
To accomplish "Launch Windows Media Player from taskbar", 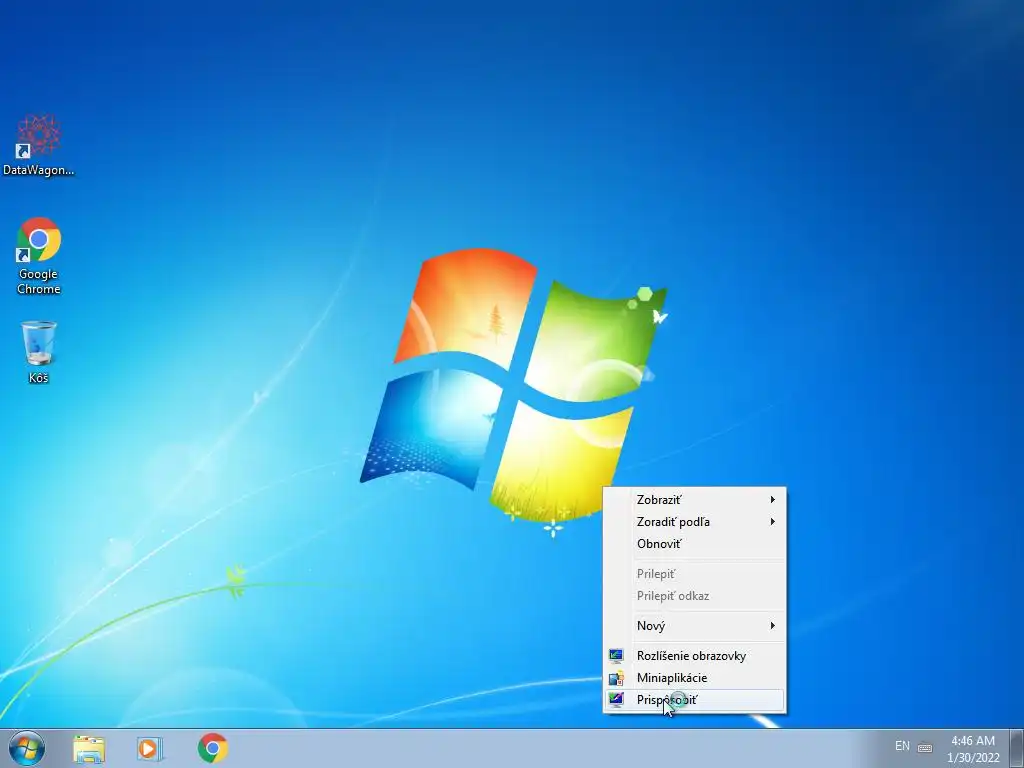I will pos(150,748).
